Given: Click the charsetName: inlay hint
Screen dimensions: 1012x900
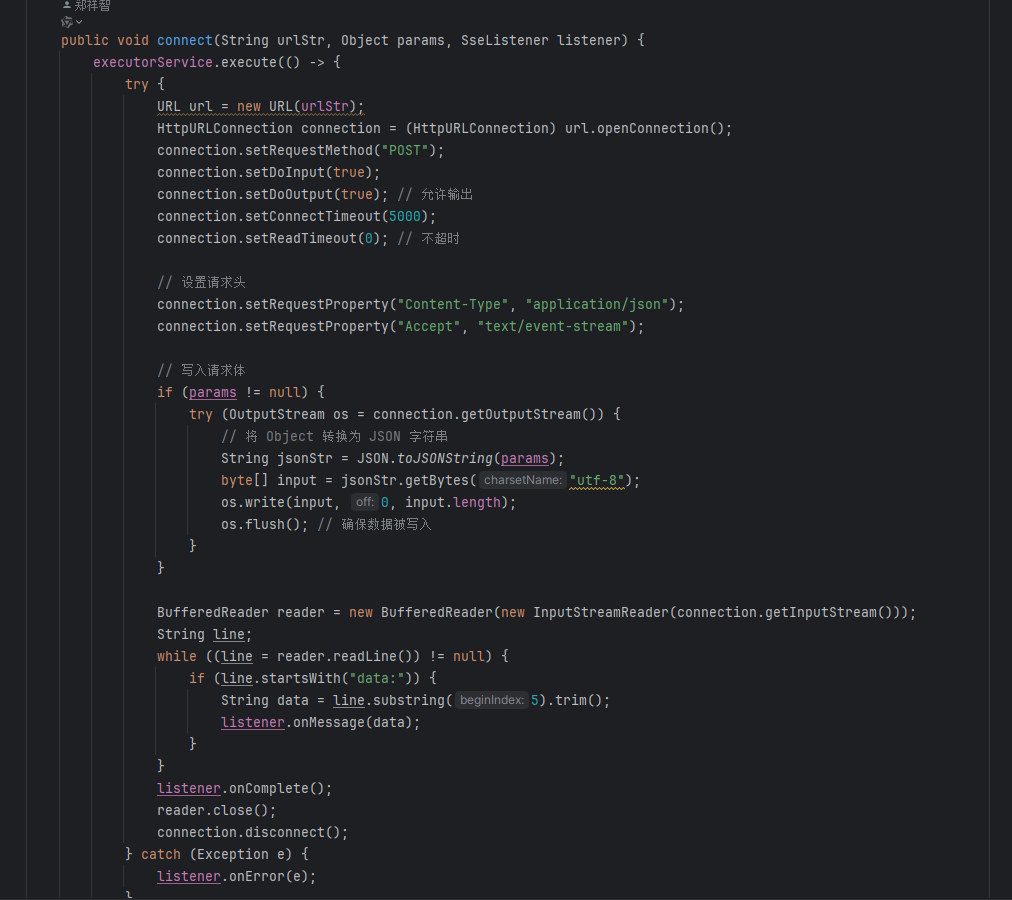Looking at the screenshot, I should [x=523, y=480].
